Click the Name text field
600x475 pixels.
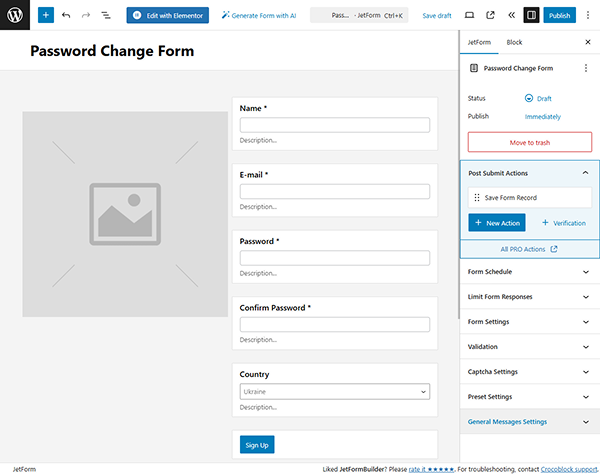click(335, 125)
